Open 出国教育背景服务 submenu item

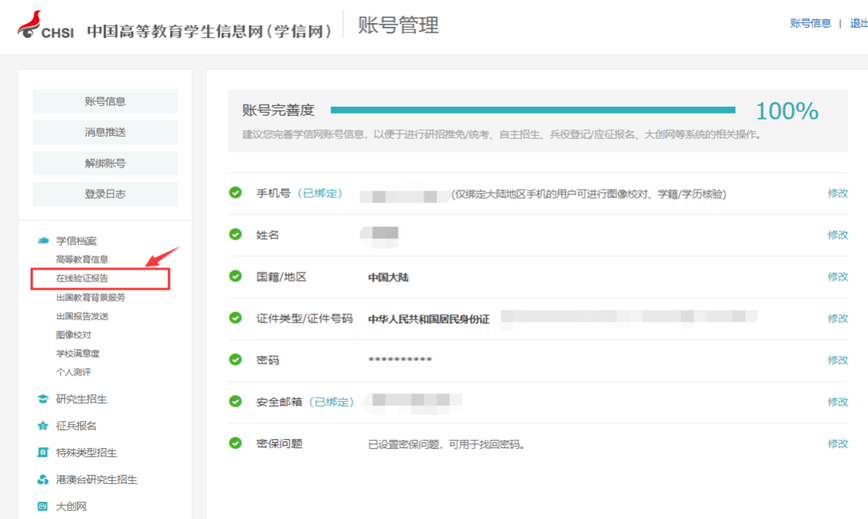tap(91, 298)
